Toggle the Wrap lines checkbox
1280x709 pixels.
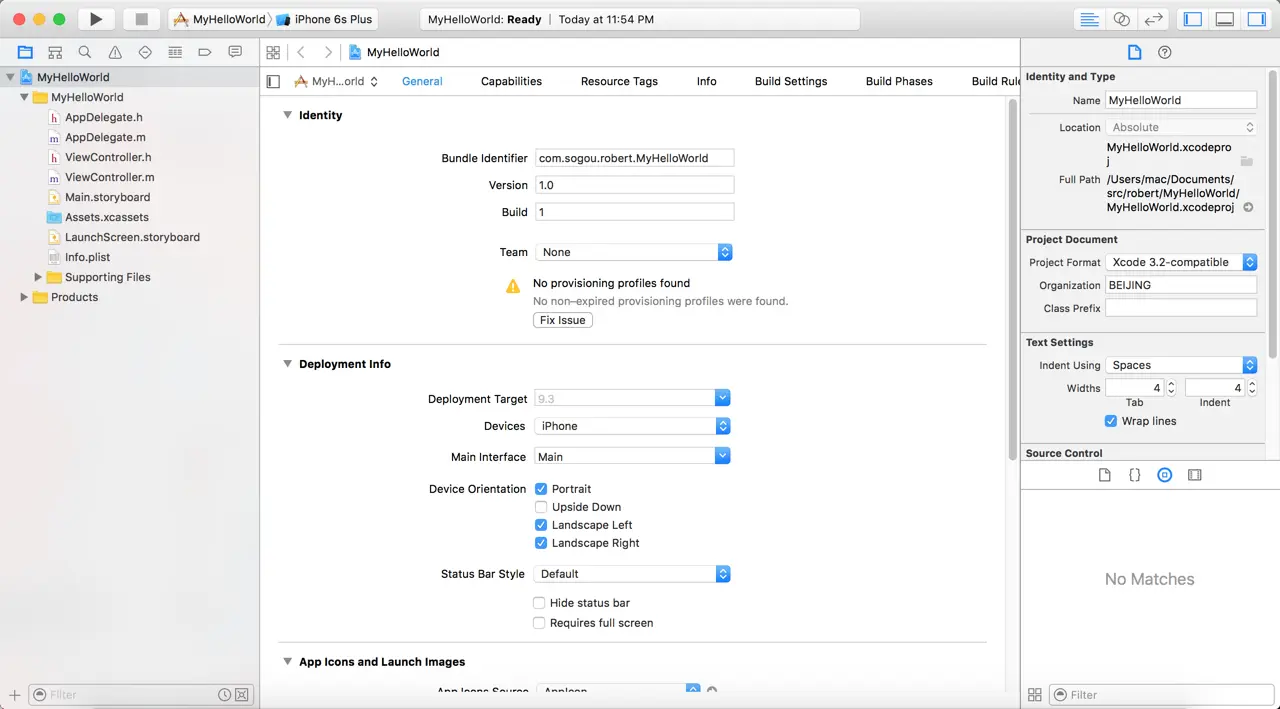(1111, 421)
